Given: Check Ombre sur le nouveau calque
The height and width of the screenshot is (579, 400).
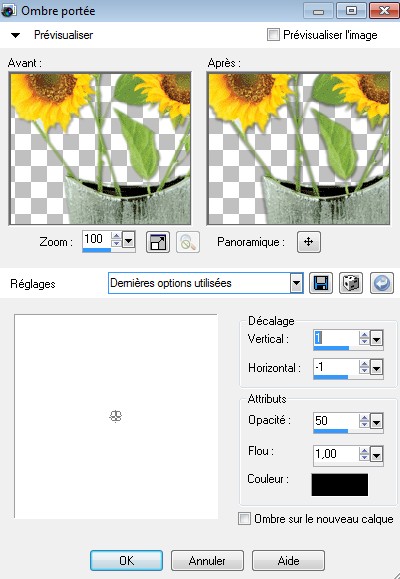Looking at the screenshot, I should tap(244, 518).
